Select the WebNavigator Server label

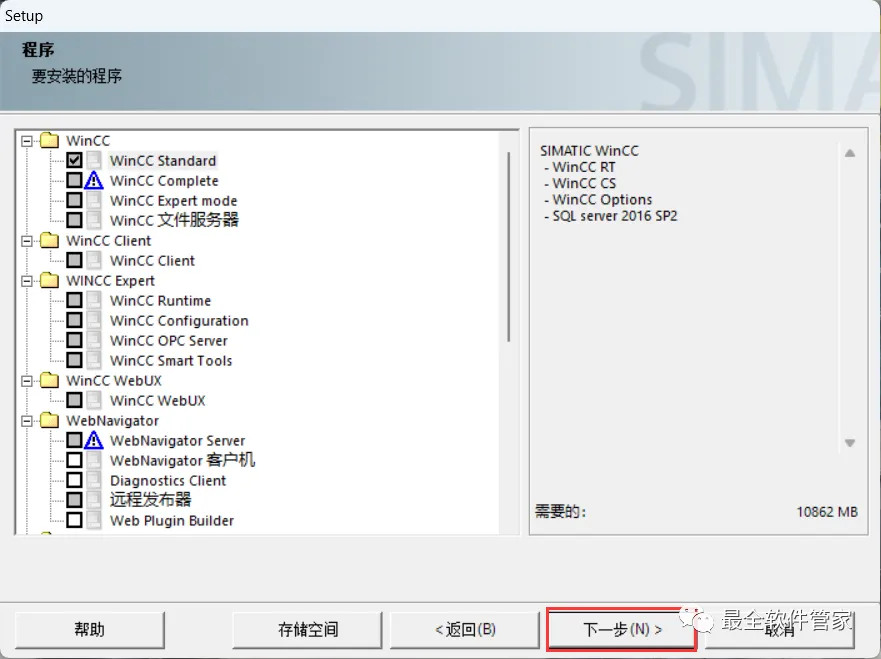pos(178,440)
